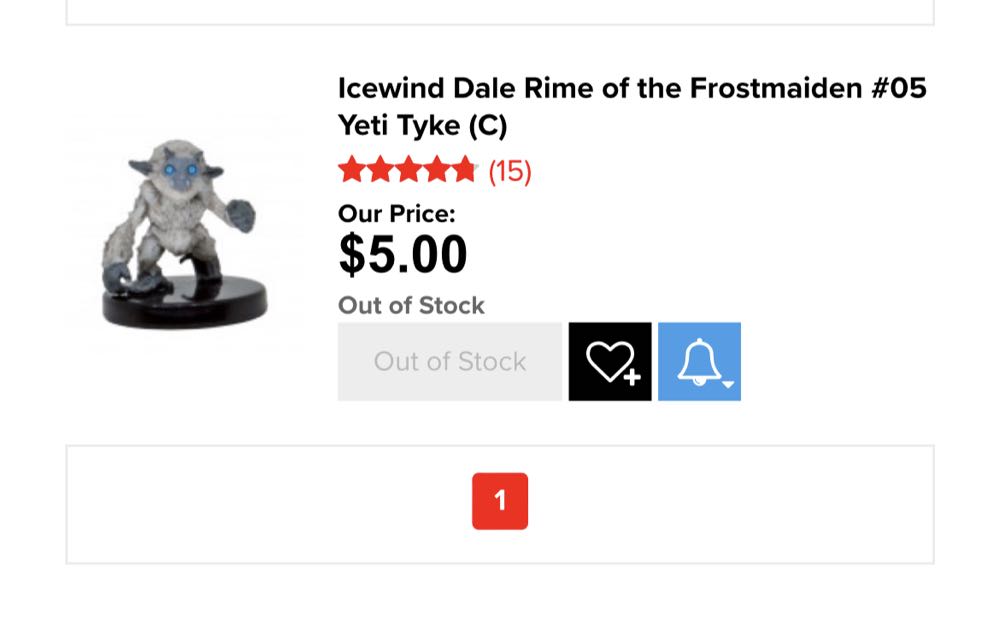Click the third red rating star
This screenshot has height=634, width=1000.
click(409, 170)
